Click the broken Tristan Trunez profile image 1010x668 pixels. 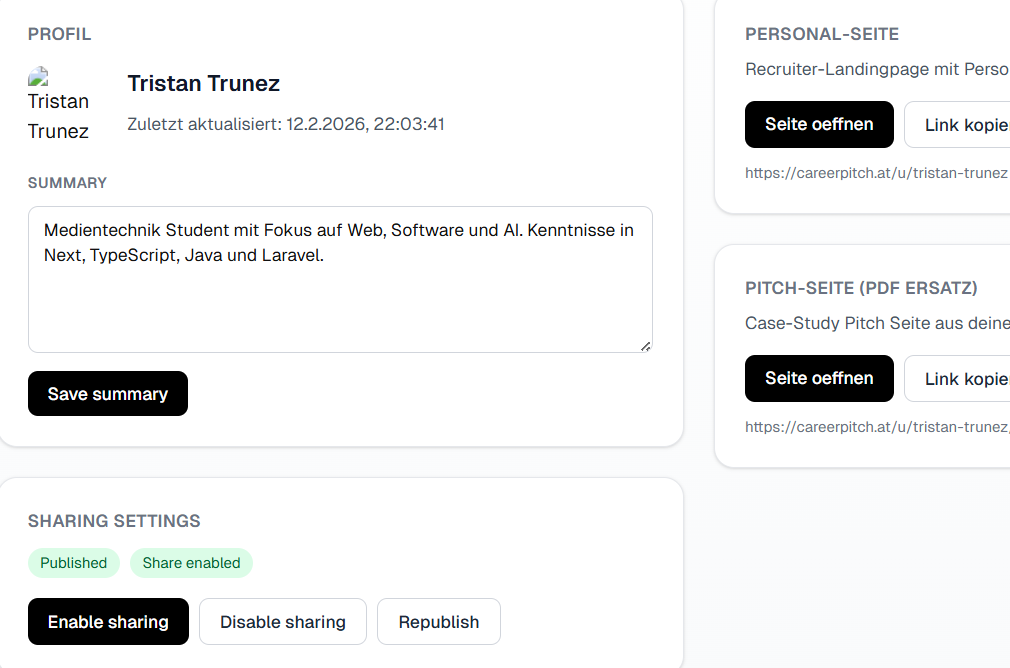click(x=58, y=104)
